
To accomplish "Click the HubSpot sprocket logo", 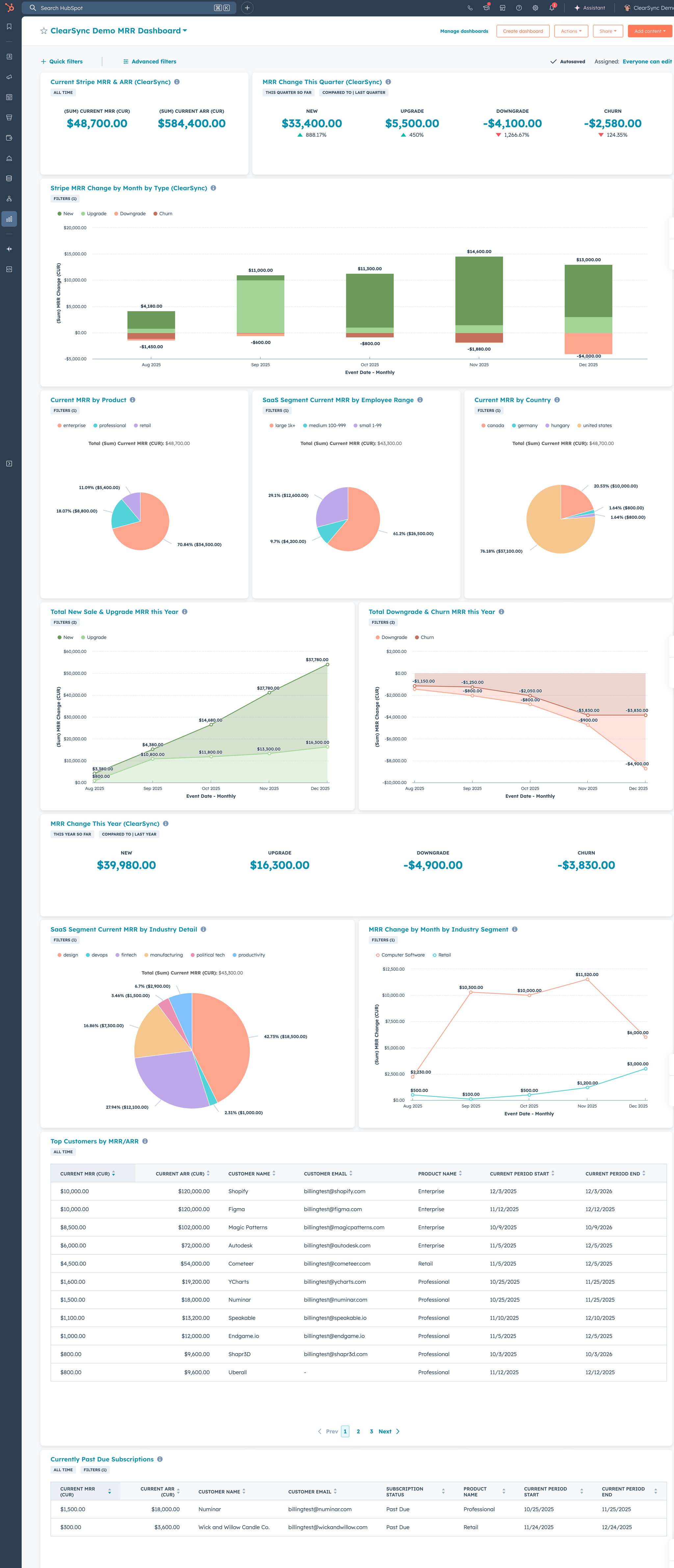I will [9, 8].
